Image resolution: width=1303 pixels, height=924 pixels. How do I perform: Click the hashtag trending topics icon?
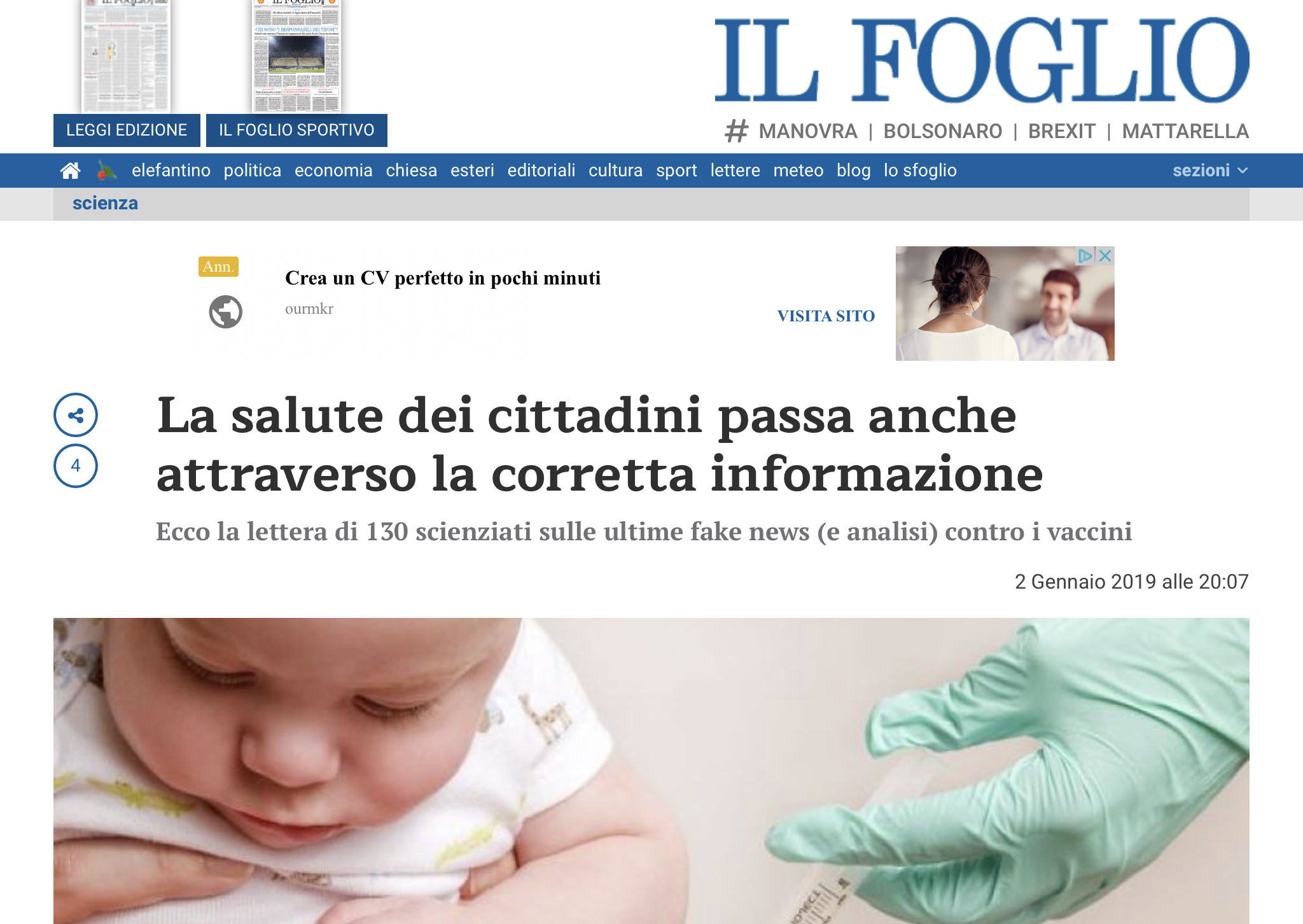coord(737,131)
